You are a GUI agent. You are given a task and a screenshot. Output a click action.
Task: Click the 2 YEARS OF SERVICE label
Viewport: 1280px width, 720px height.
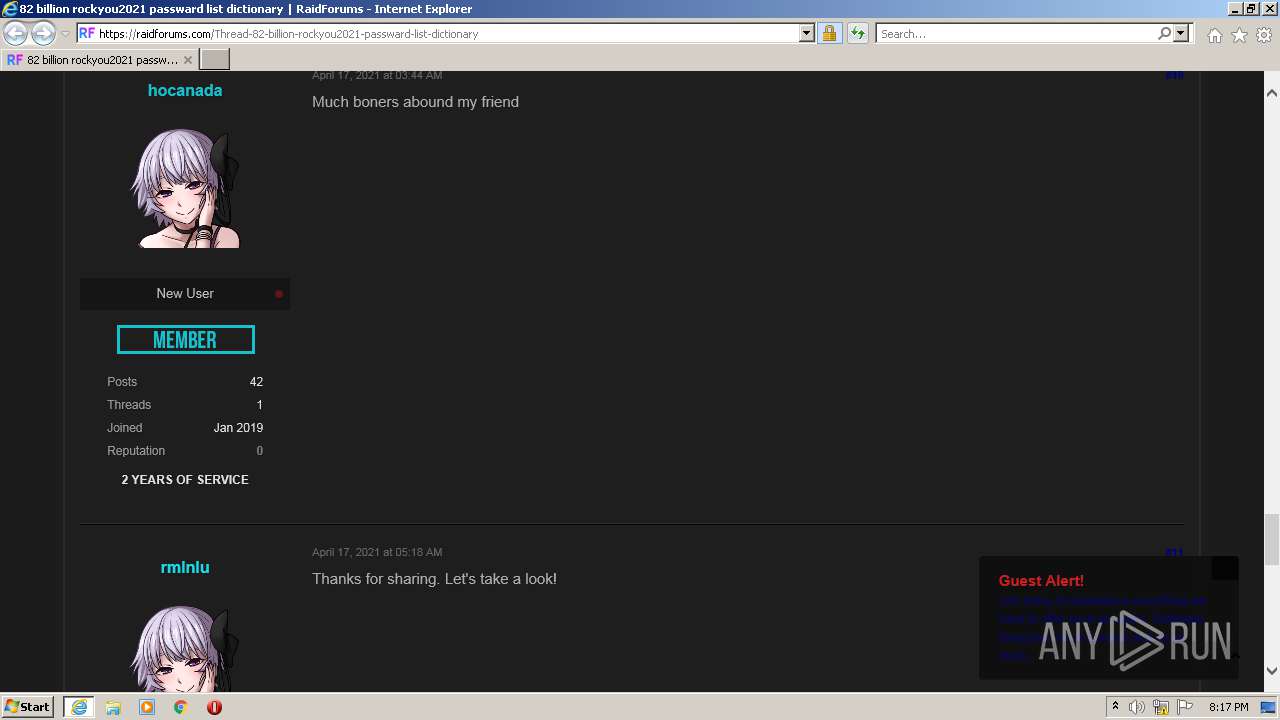[185, 480]
